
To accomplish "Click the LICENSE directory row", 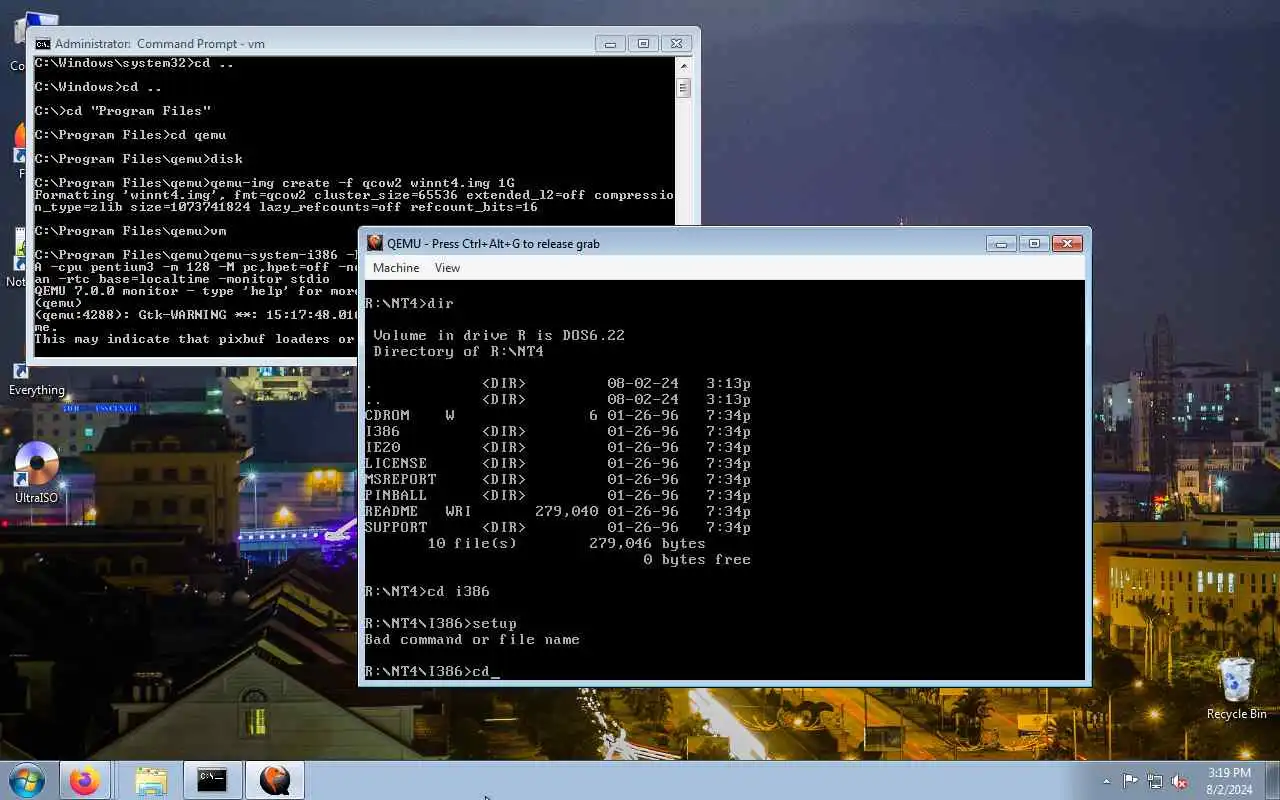I will pos(558,463).
